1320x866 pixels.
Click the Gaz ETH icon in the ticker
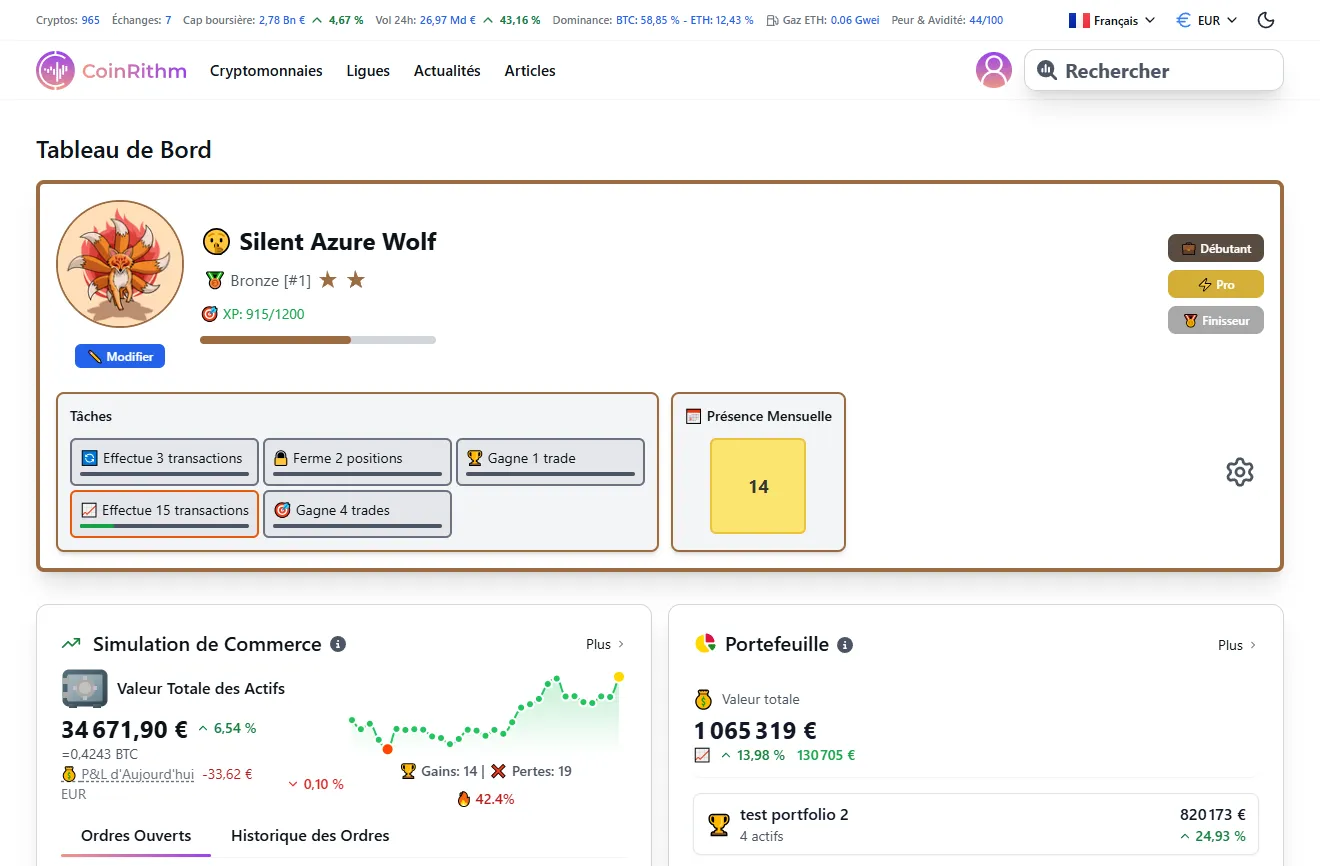(773, 19)
